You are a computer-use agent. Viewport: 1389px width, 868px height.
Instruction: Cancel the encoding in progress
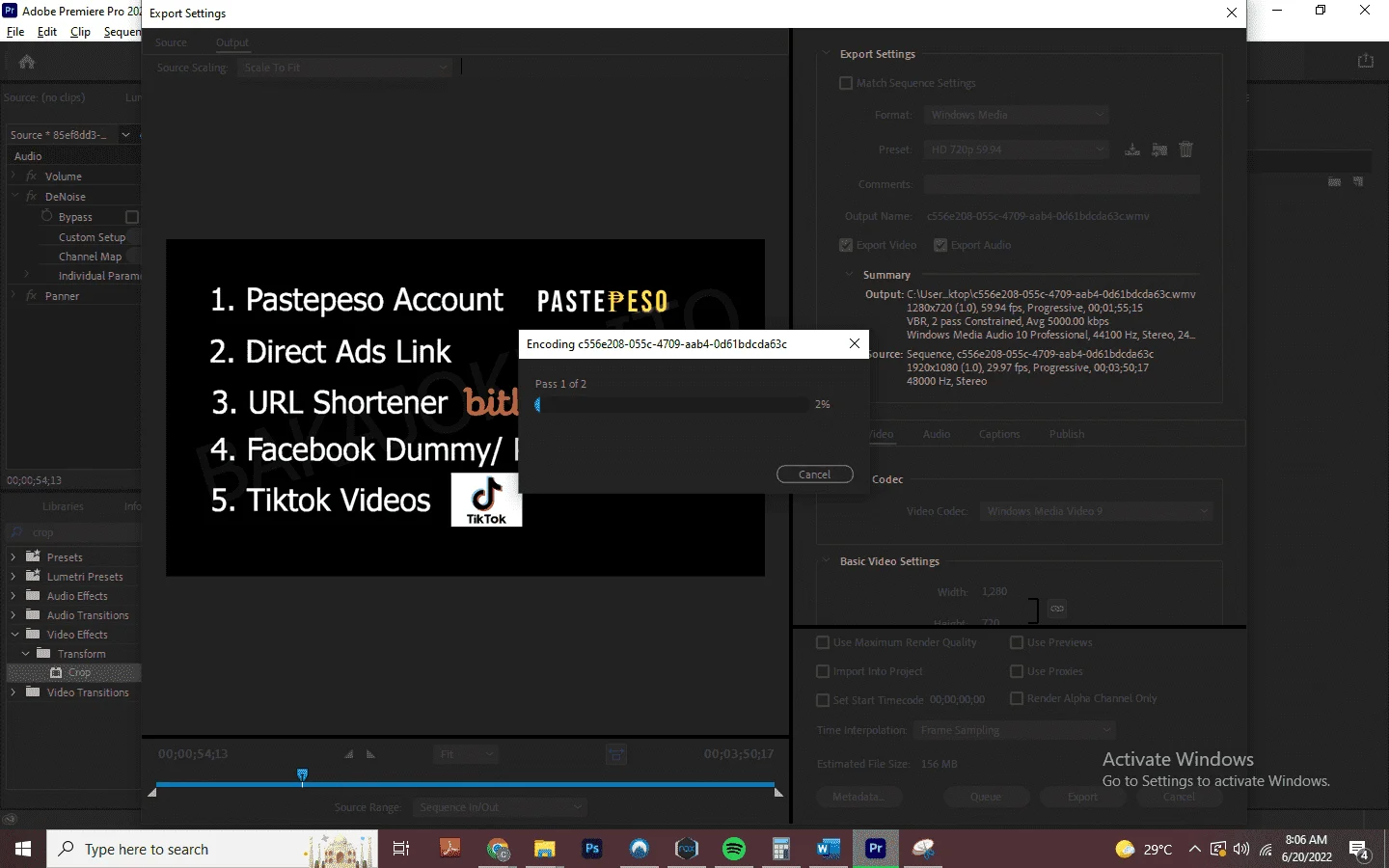815,475
